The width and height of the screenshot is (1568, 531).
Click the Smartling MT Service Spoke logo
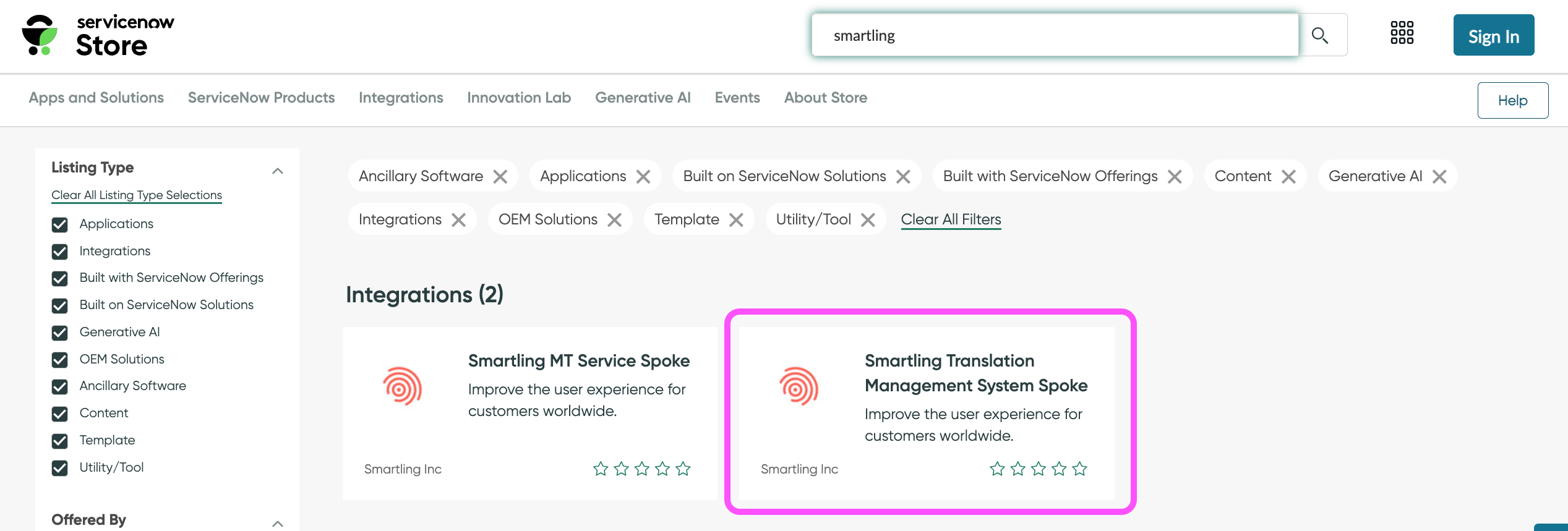403,386
